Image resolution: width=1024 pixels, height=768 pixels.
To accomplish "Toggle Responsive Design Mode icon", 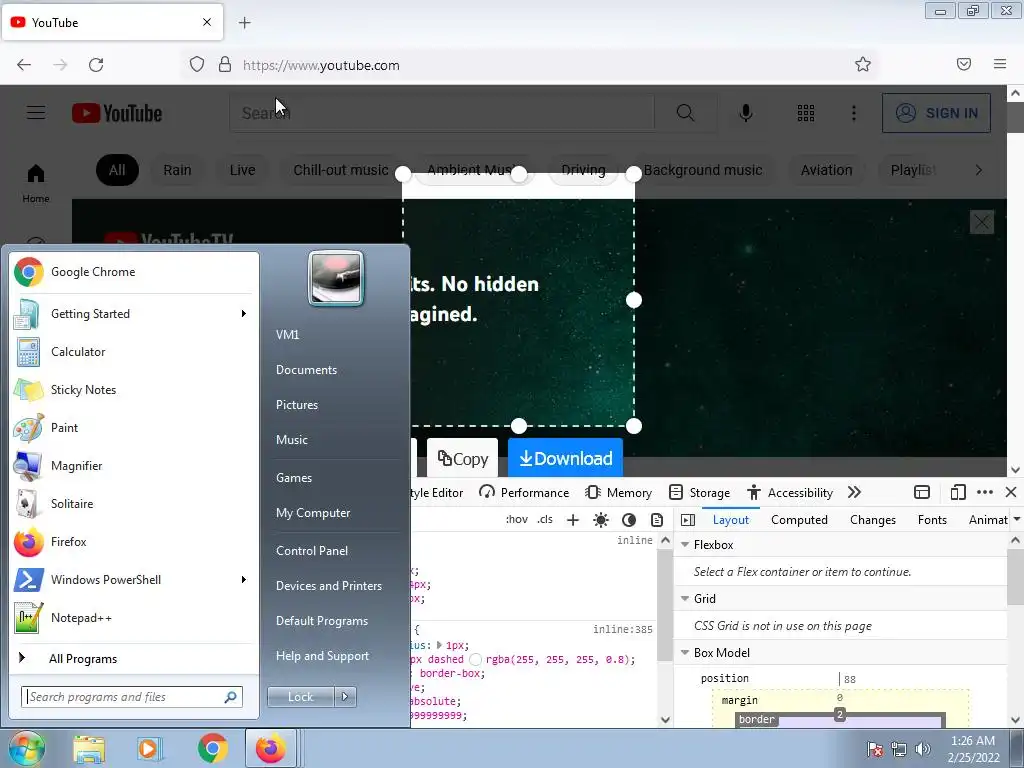I will [x=958, y=492].
